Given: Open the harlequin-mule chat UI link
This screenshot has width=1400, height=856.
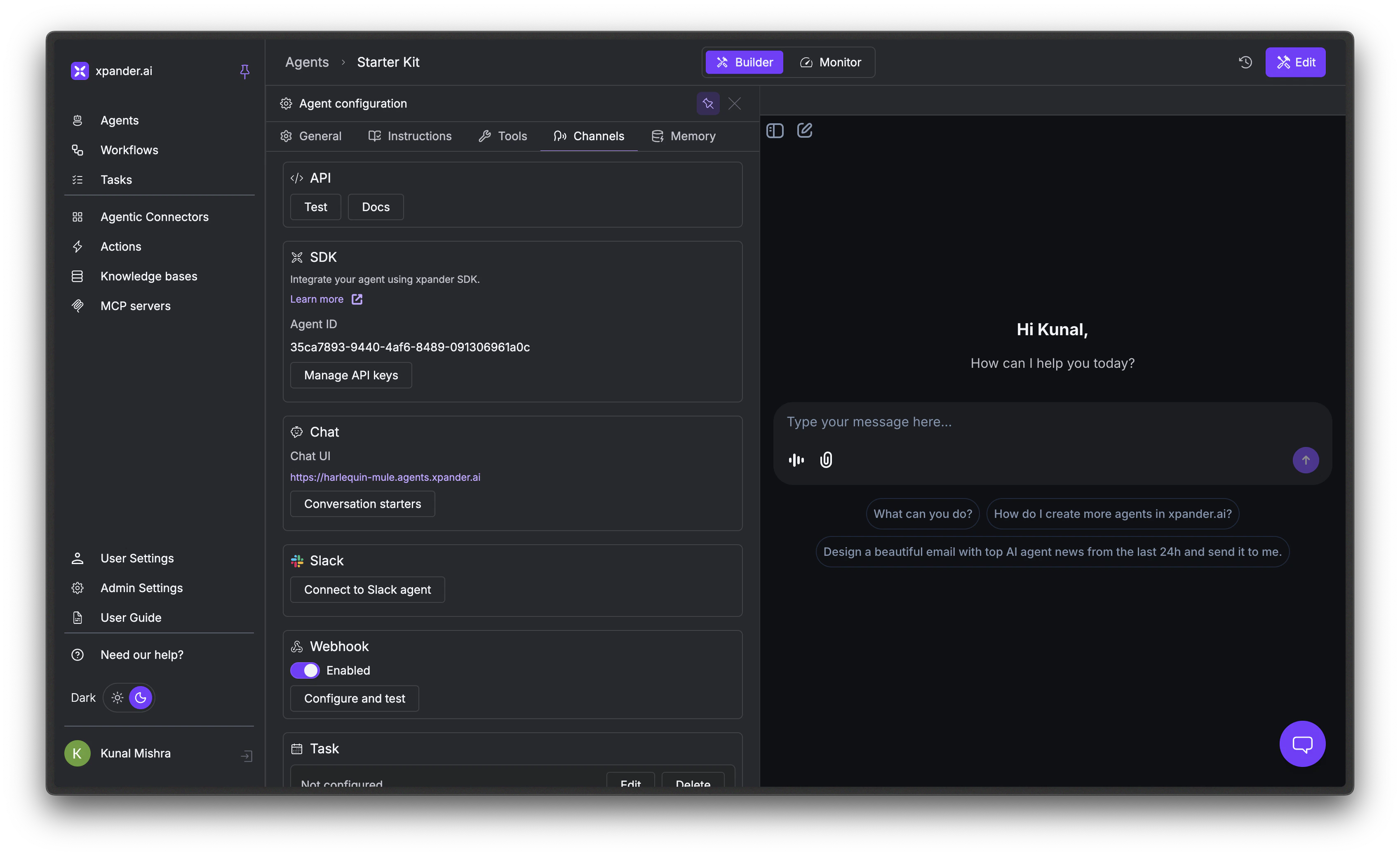Looking at the screenshot, I should 385,477.
